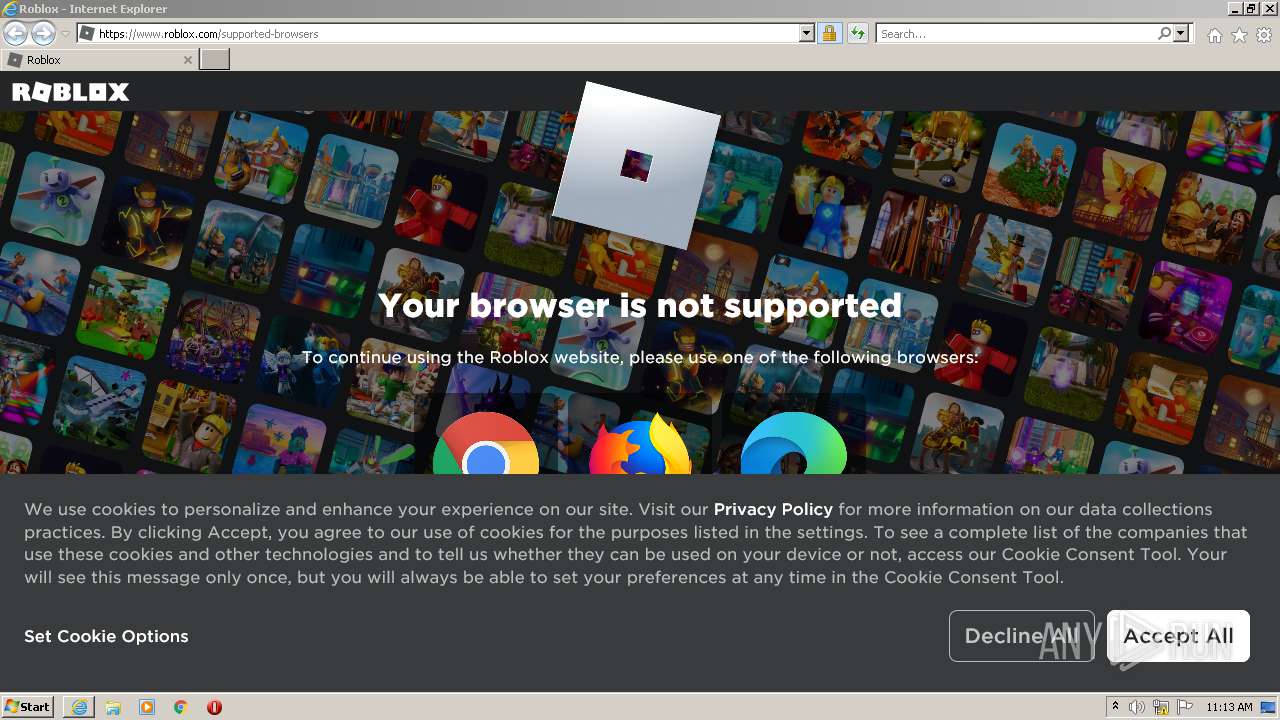The image size is (1280, 720).
Task: Select the Roblox tab
Action: (x=99, y=60)
